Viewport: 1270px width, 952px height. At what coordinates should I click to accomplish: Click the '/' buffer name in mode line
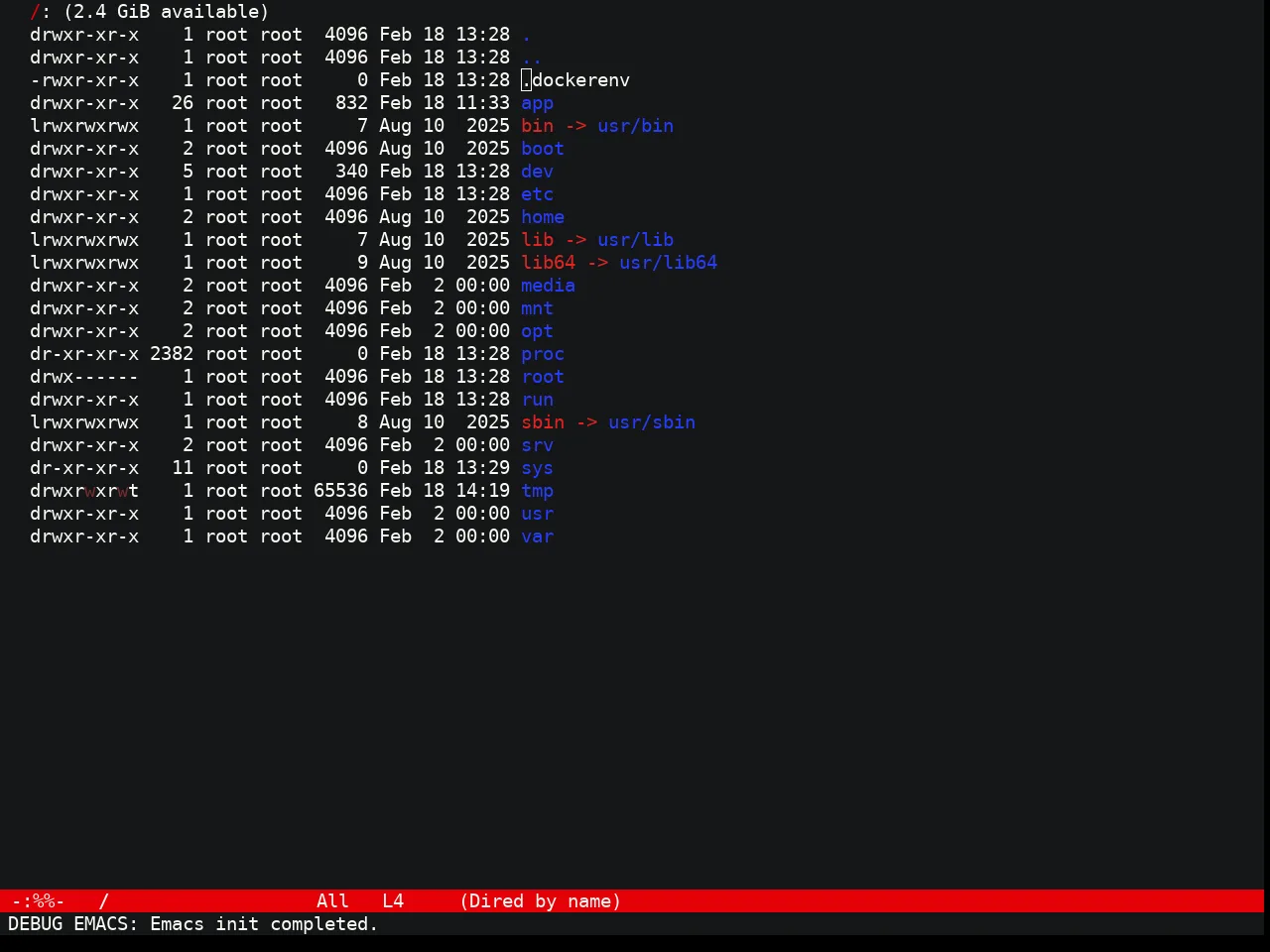click(103, 901)
